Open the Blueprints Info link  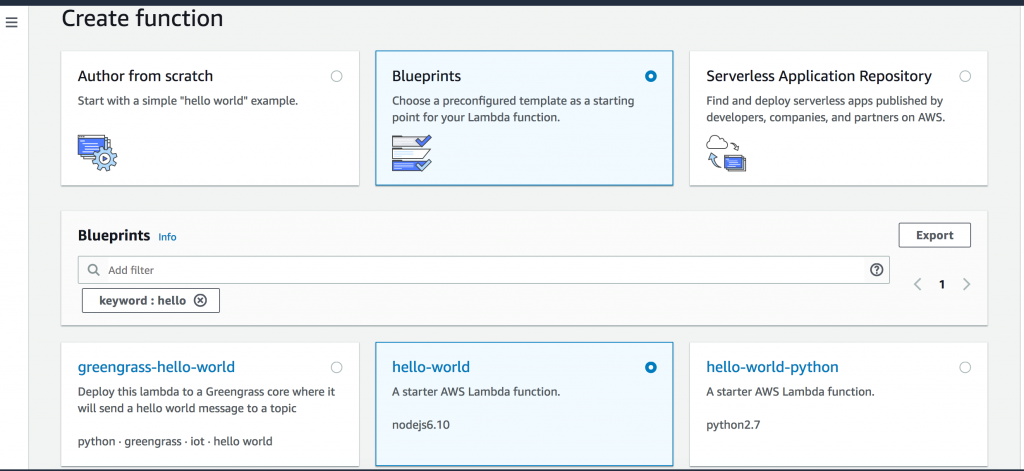click(167, 236)
